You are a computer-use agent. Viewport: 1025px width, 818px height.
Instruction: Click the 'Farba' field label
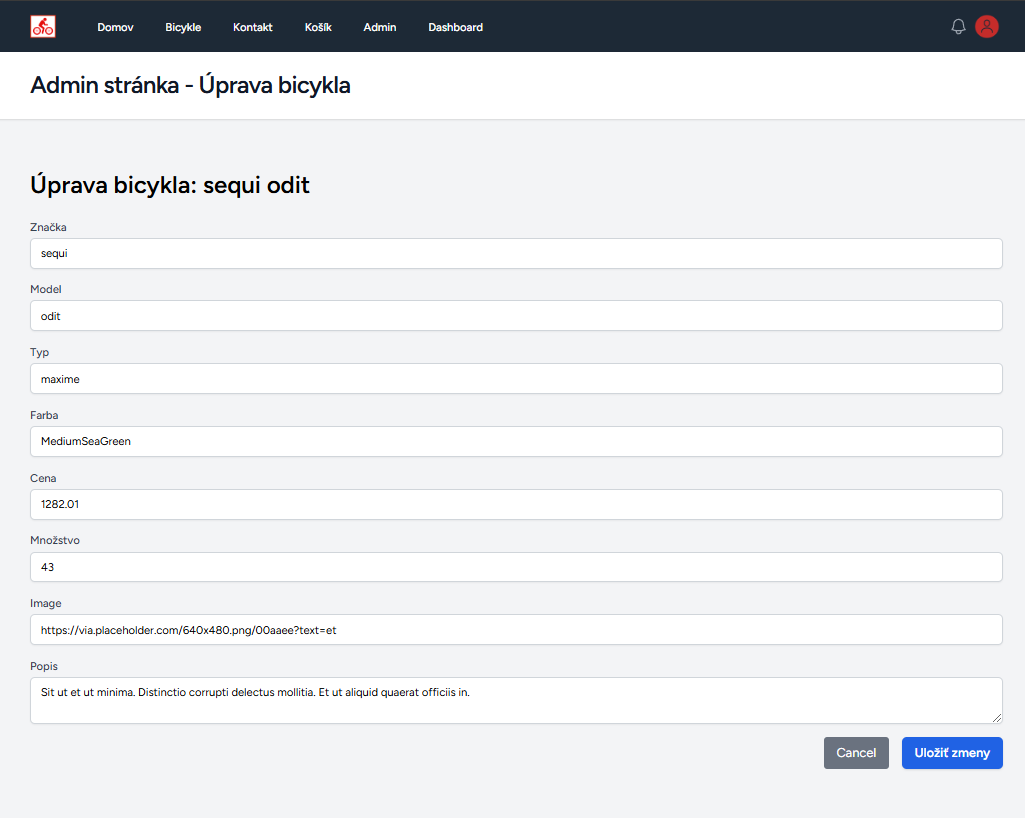point(44,415)
